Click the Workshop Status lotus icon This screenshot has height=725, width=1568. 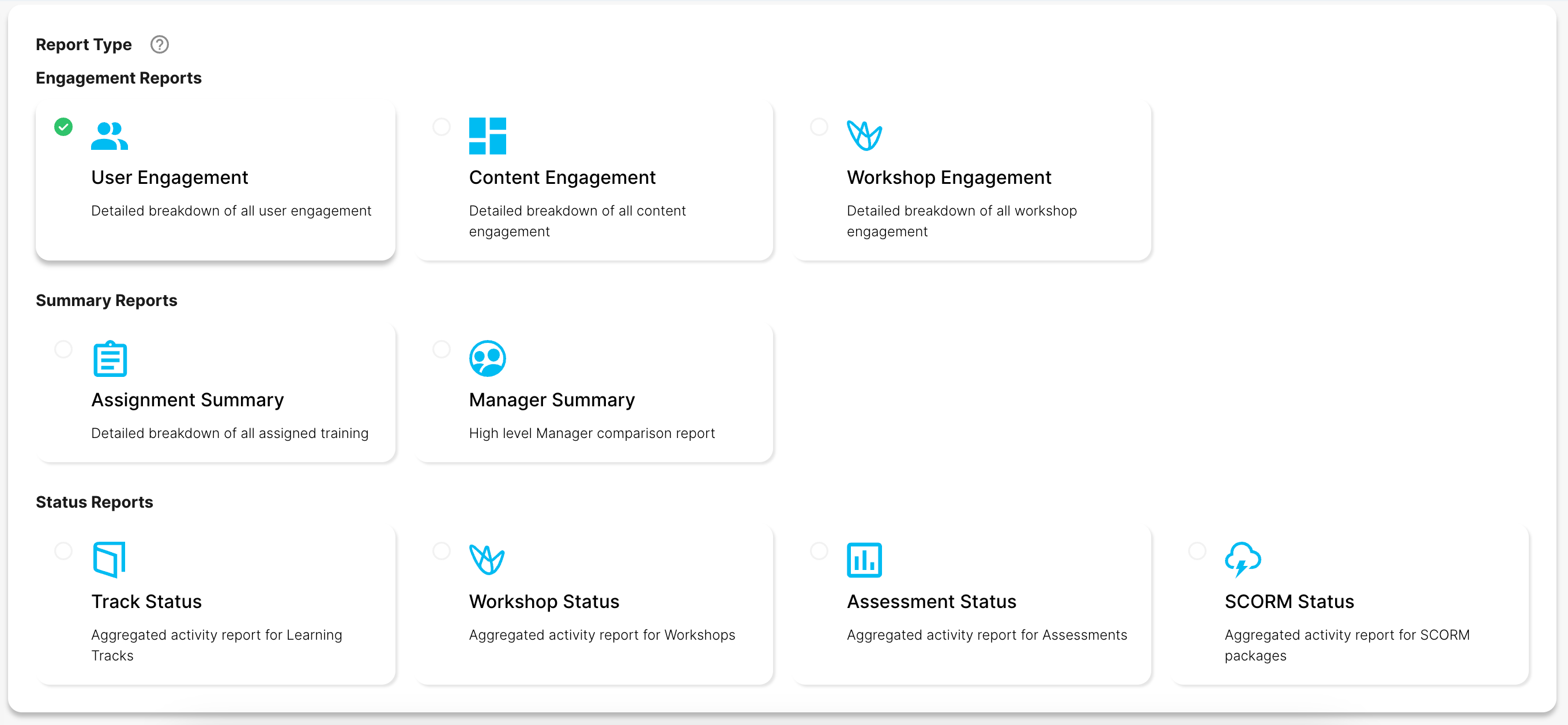coord(487,560)
